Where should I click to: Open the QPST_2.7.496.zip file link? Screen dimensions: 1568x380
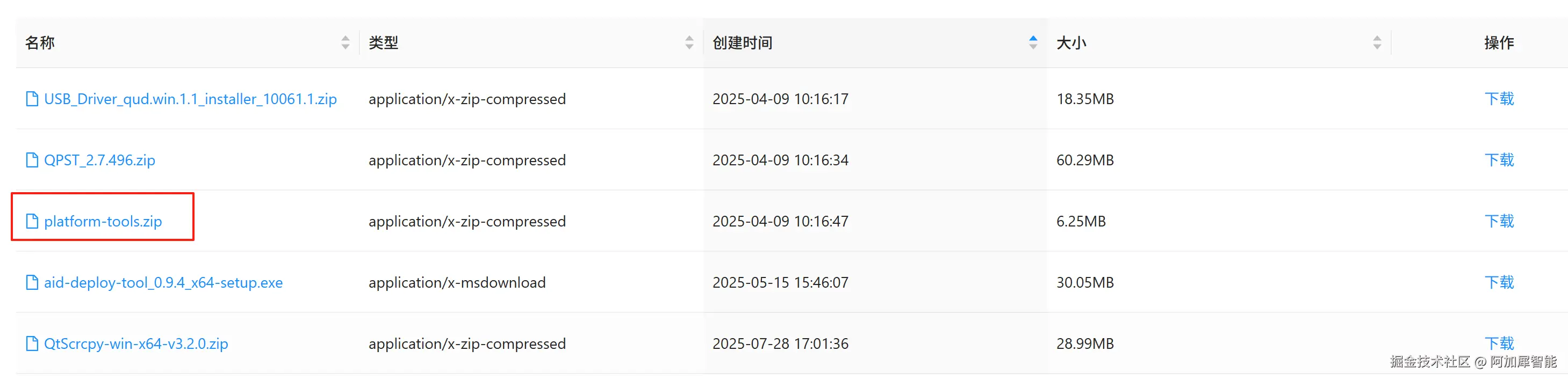coord(99,160)
